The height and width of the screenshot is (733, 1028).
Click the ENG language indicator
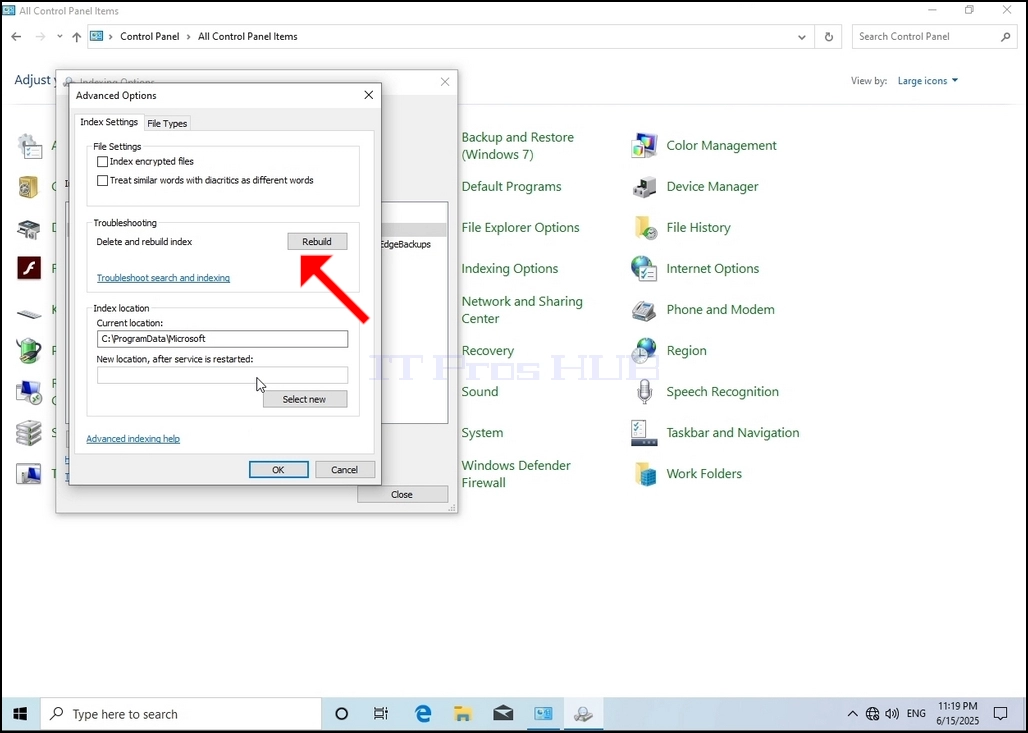pos(917,714)
